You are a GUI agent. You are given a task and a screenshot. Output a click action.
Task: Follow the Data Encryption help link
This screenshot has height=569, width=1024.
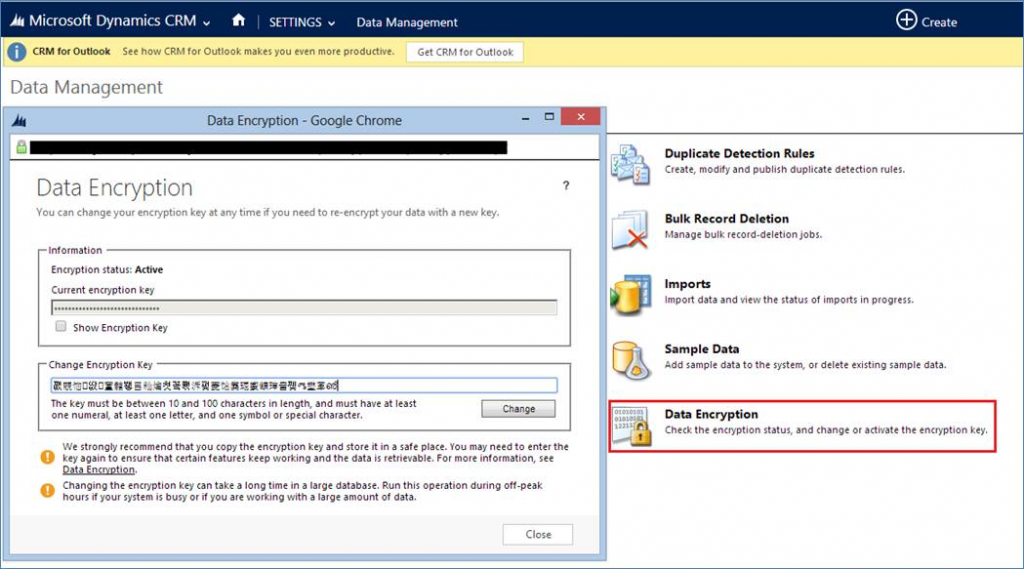tap(99, 470)
